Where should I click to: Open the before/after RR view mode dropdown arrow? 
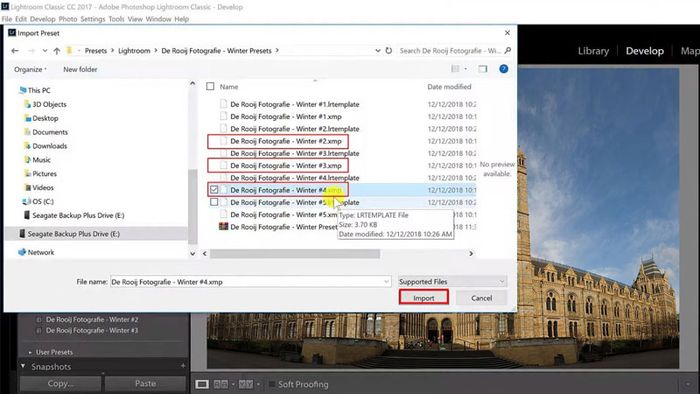233,384
